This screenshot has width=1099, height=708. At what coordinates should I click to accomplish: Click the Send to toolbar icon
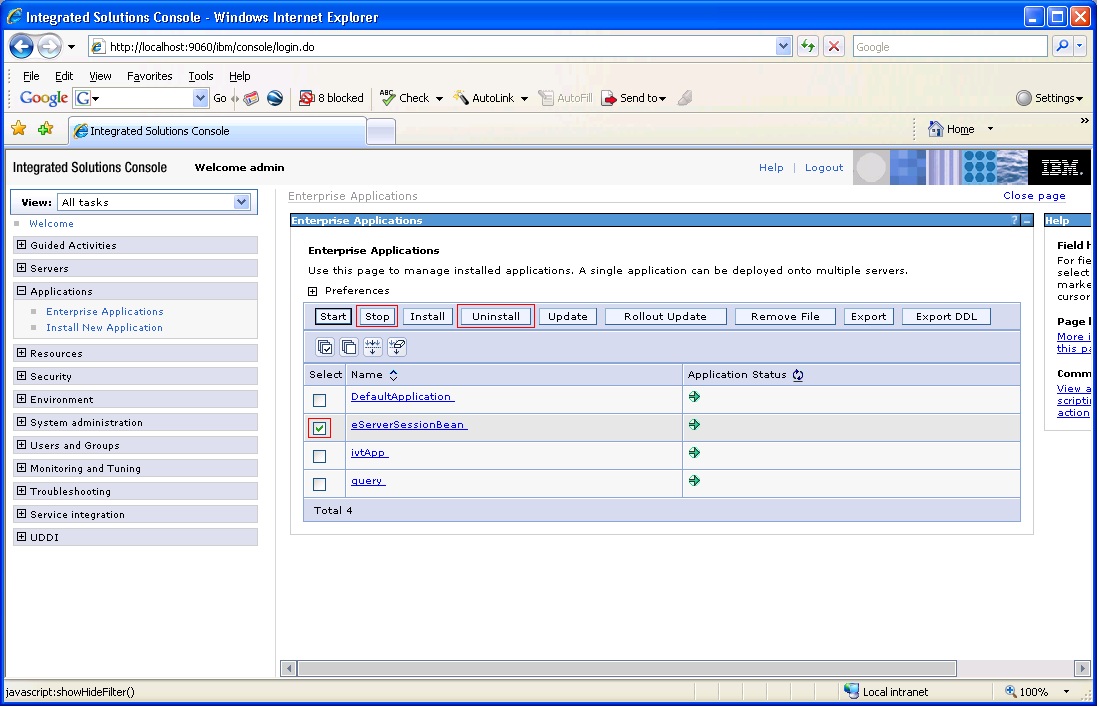(609, 98)
